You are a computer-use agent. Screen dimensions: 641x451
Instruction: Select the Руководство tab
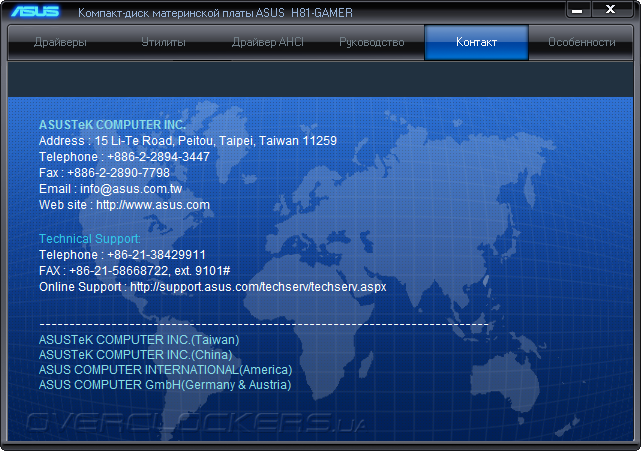tap(372, 42)
